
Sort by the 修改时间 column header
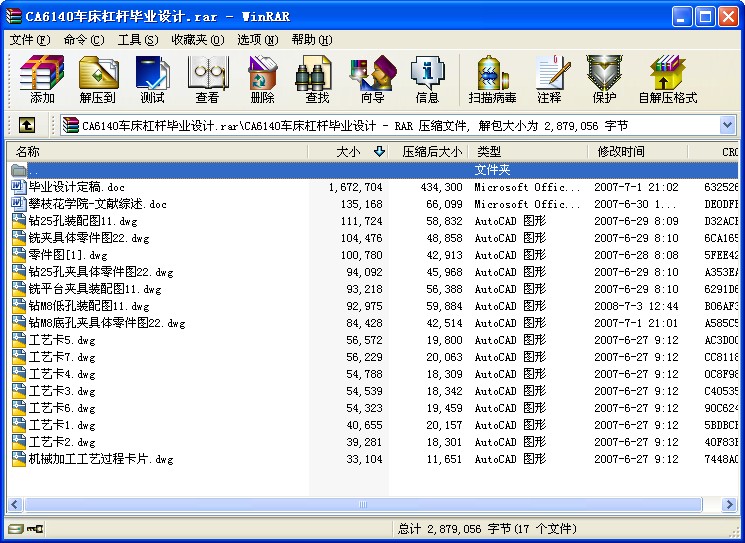pyautogui.click(x=638, y=152)
